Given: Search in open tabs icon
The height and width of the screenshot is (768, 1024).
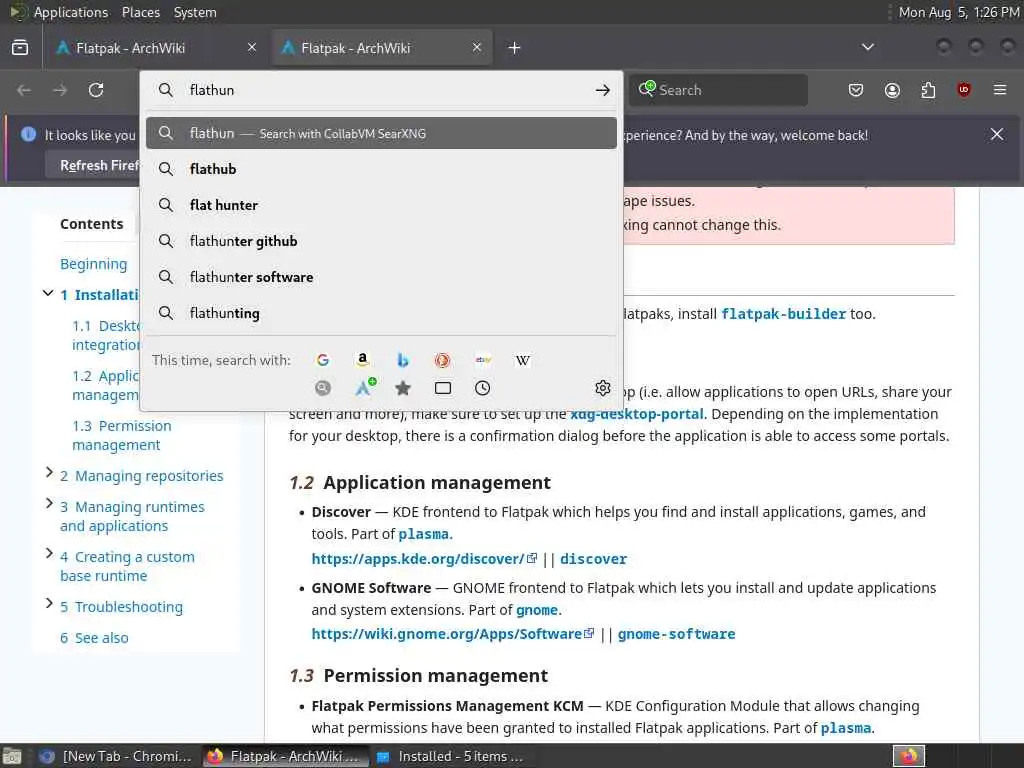Looking at the screenshot, I should point(442,388).
